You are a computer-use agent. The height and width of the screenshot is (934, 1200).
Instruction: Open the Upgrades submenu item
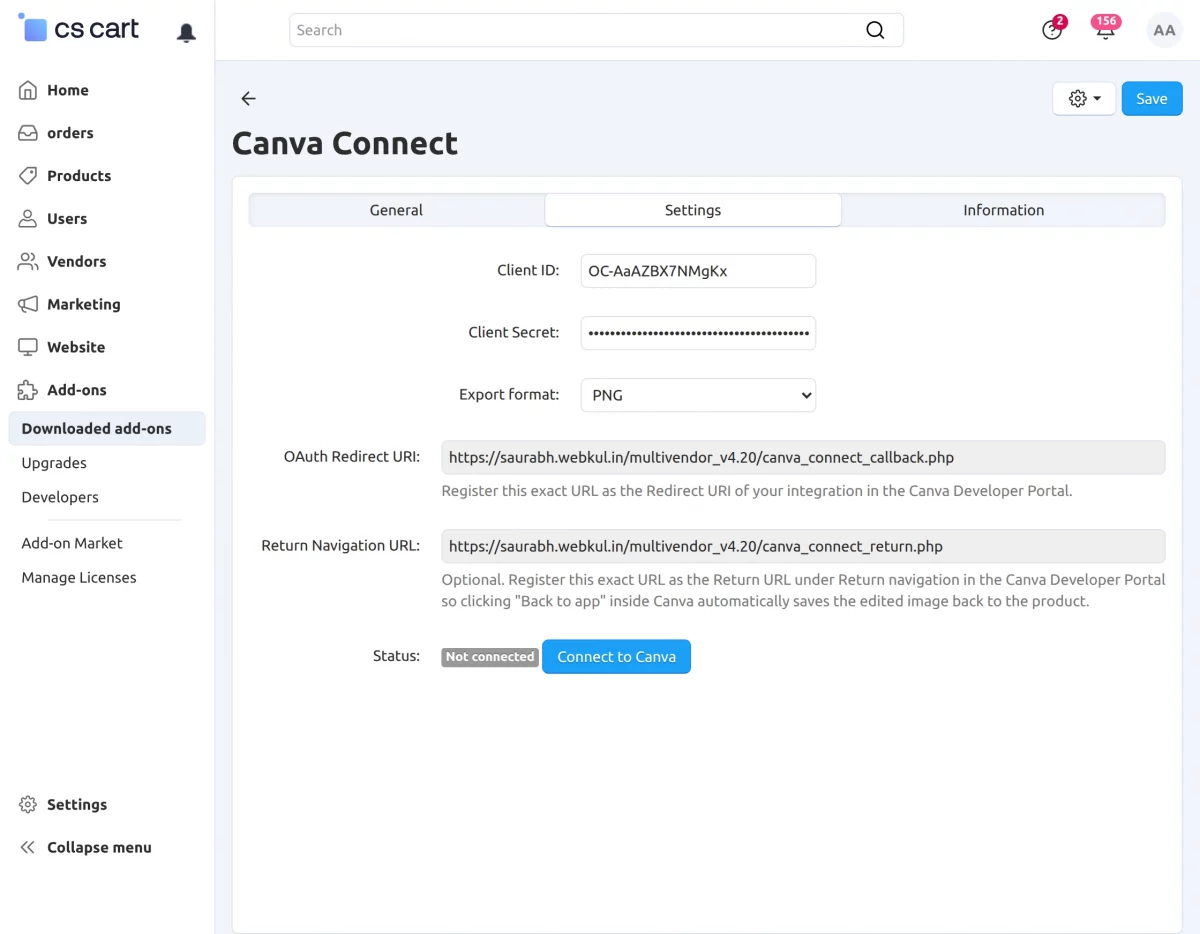click(54, 463)
